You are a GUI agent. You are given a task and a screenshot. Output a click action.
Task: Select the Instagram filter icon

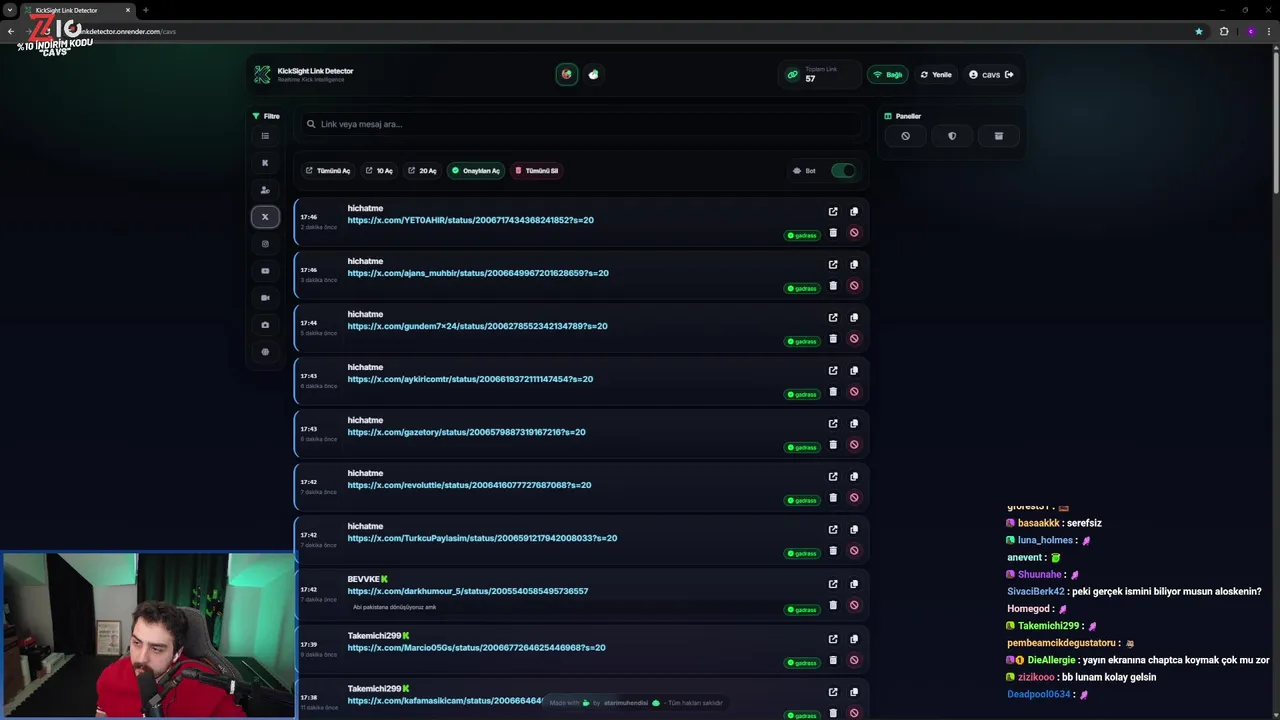265,244
